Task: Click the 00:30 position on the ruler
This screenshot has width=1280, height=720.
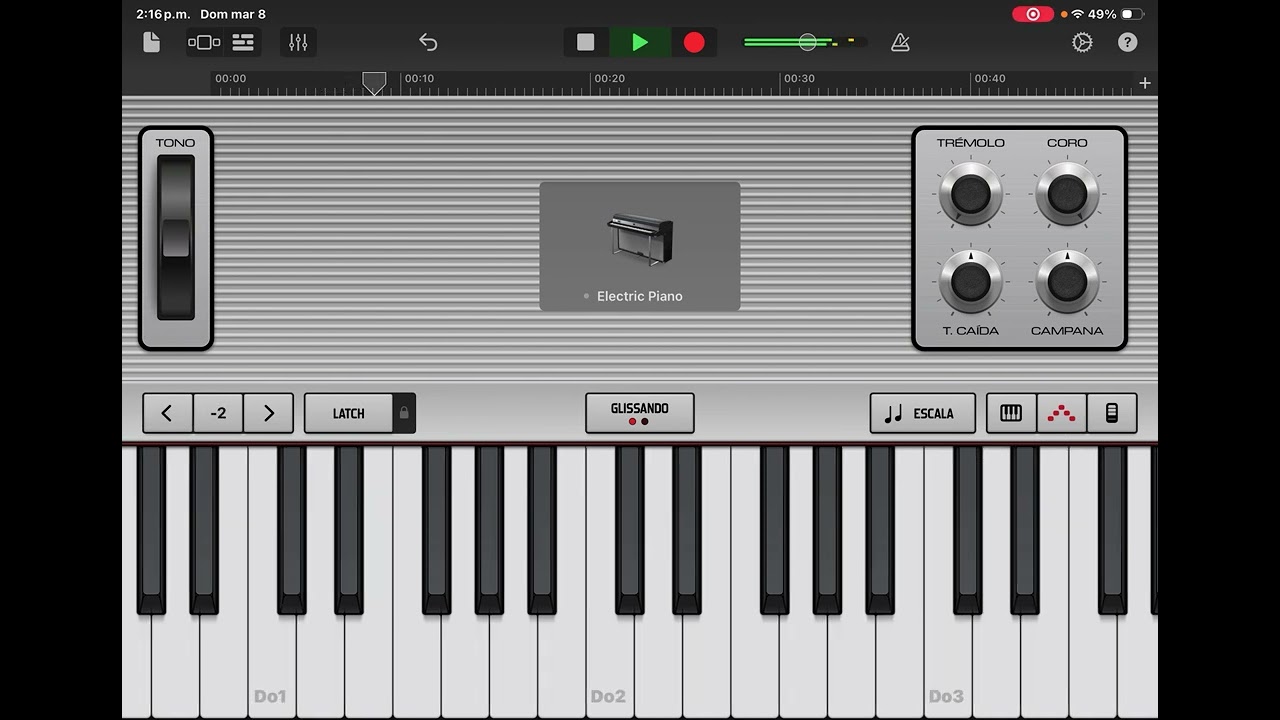Action: coord(799,78)
